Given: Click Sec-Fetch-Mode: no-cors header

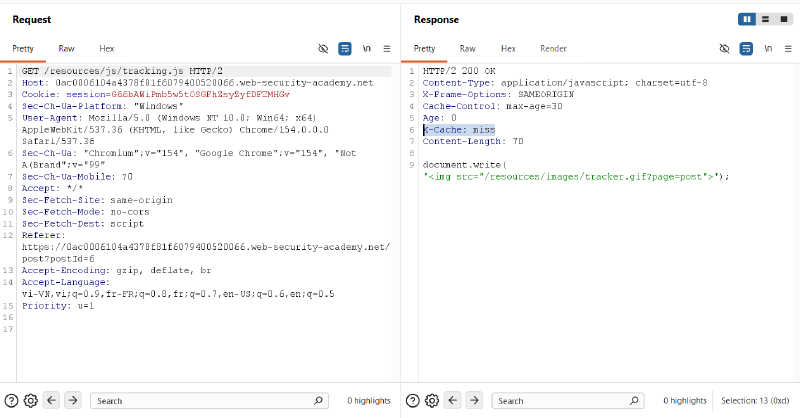Looking at the screenshot, I should click(86, 212).
